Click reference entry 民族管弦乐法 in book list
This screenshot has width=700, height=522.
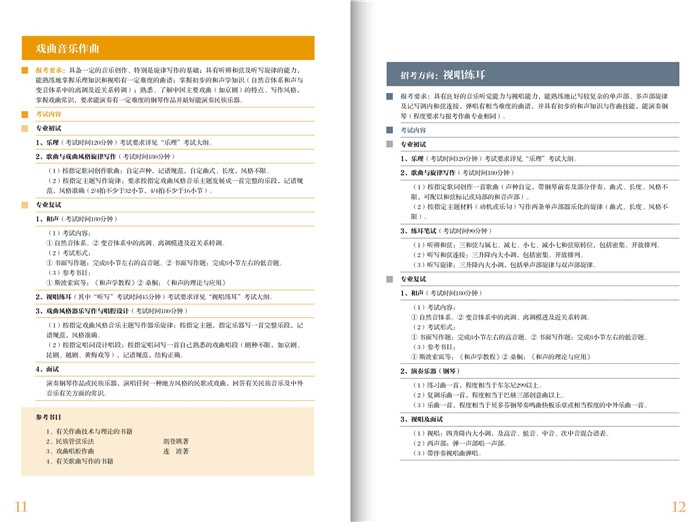pyautogui.click(x=76, y=441)
